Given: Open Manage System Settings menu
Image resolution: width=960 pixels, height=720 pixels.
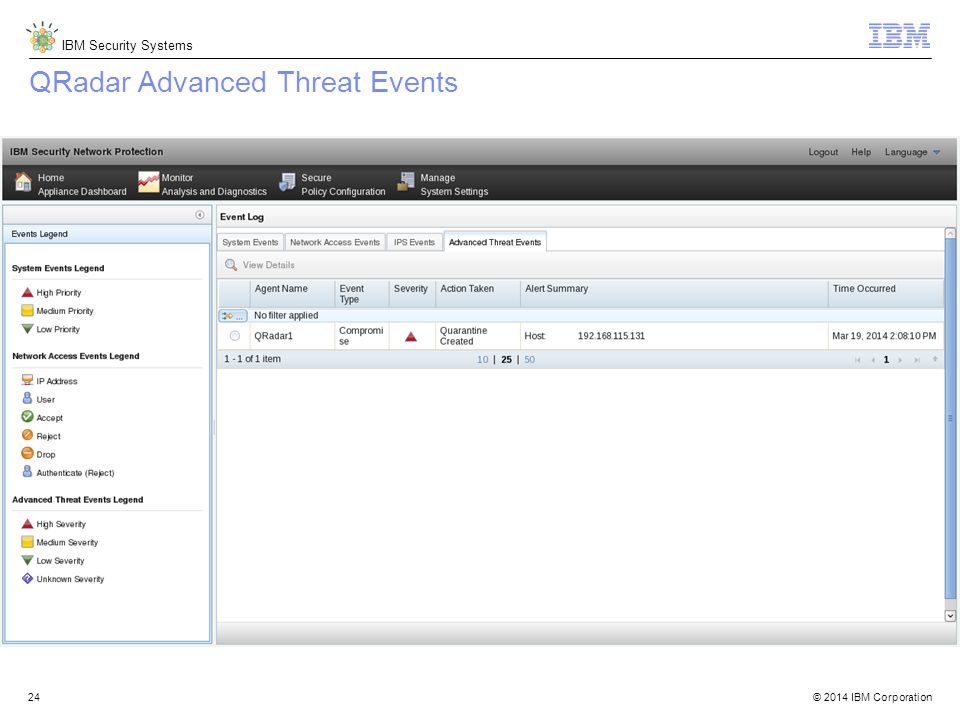Looking at the screenshot, I should click(x=443, y=184).
